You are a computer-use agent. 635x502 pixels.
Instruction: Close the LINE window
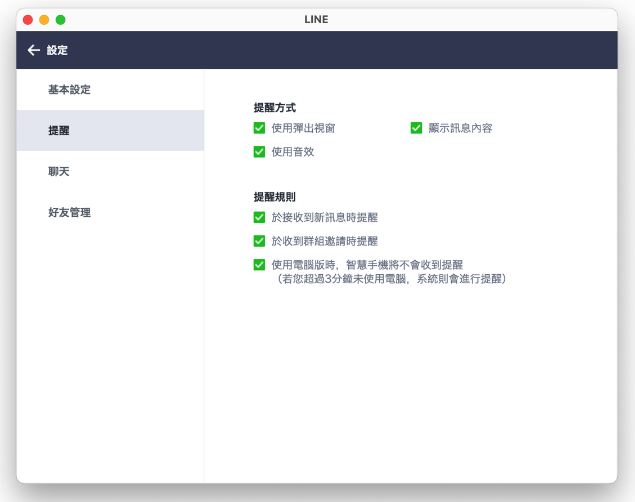(x=28, y=20)
